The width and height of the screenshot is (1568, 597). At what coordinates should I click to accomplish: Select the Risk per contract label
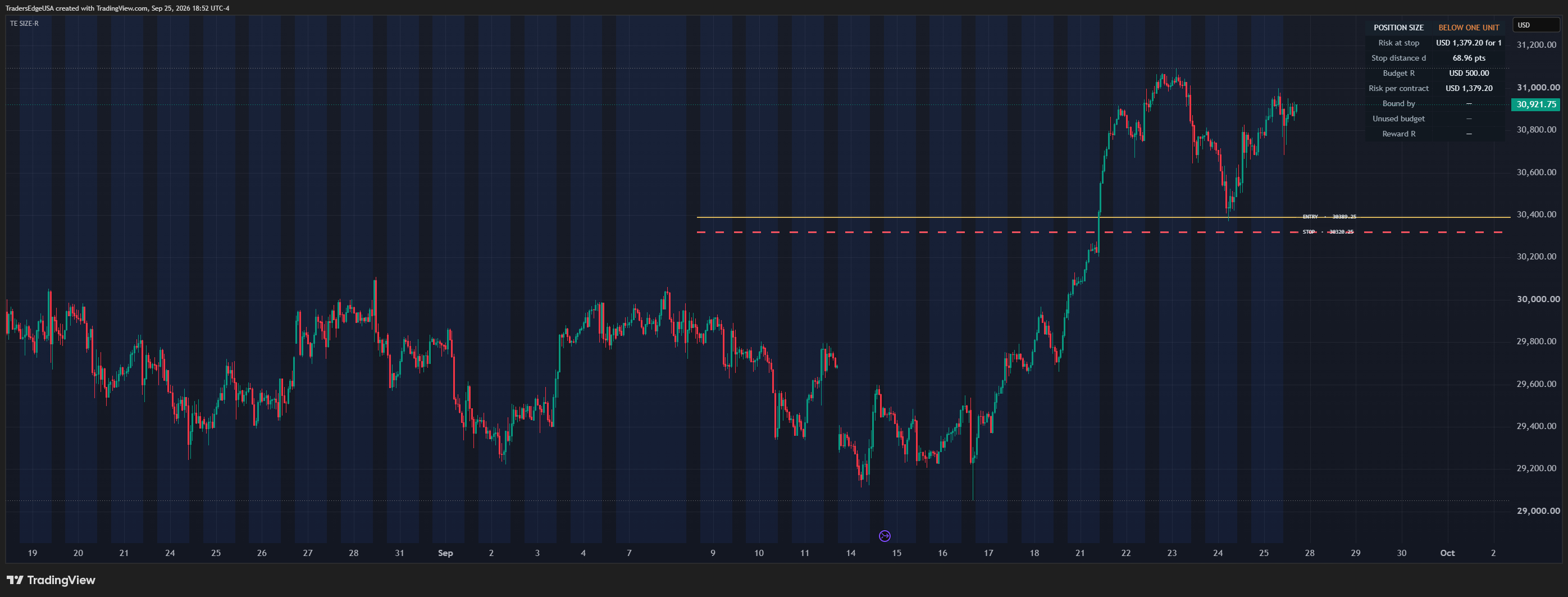point(1398,89)
